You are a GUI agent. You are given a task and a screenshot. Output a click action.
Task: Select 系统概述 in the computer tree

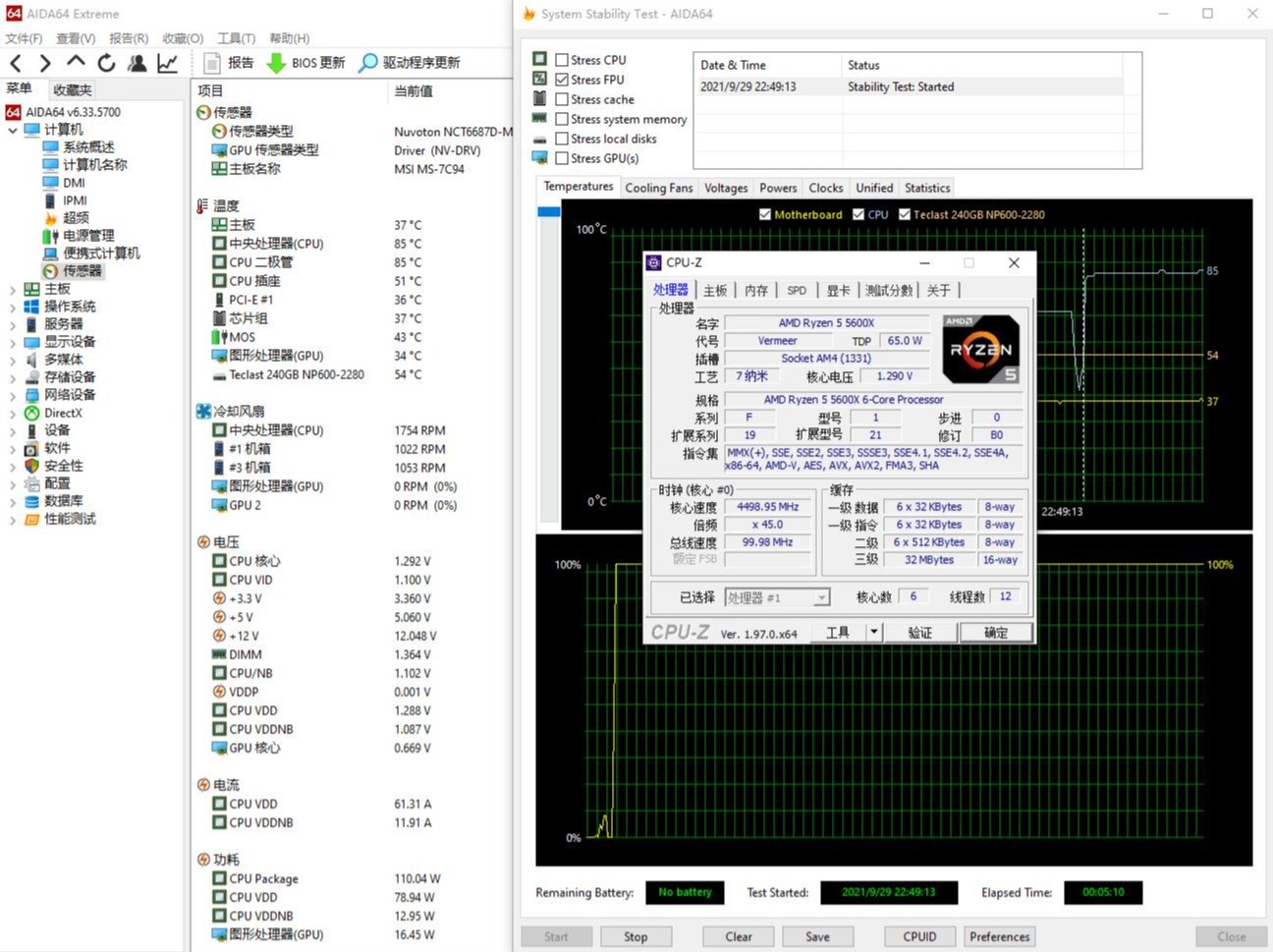(x=79, y=146)
